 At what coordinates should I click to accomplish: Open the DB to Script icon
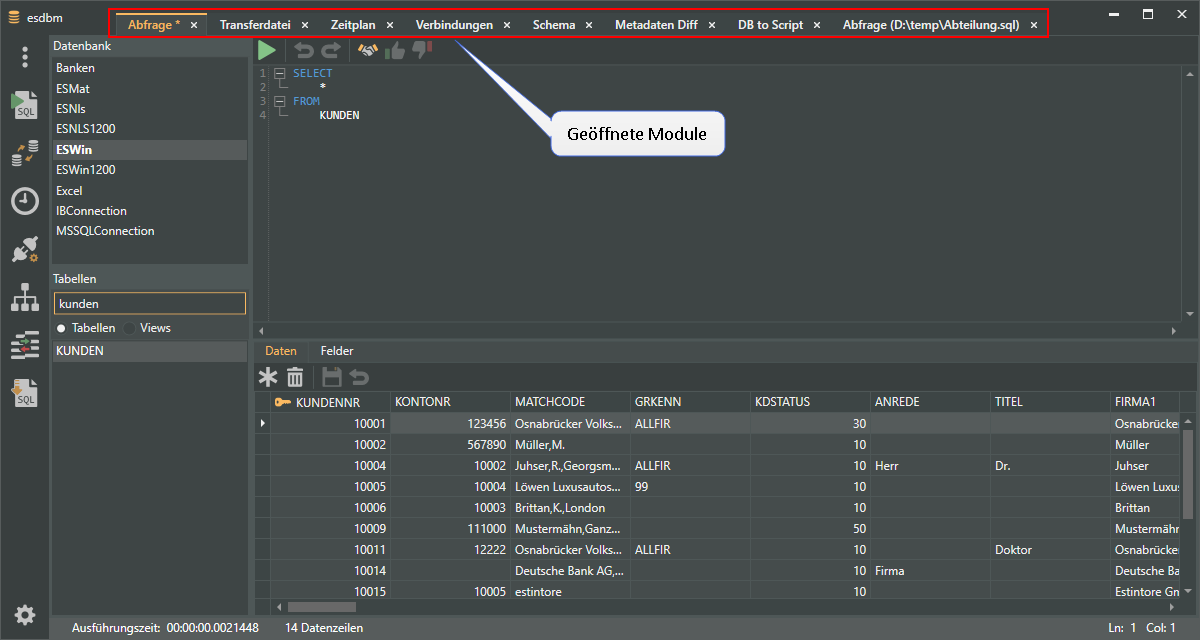25,392
